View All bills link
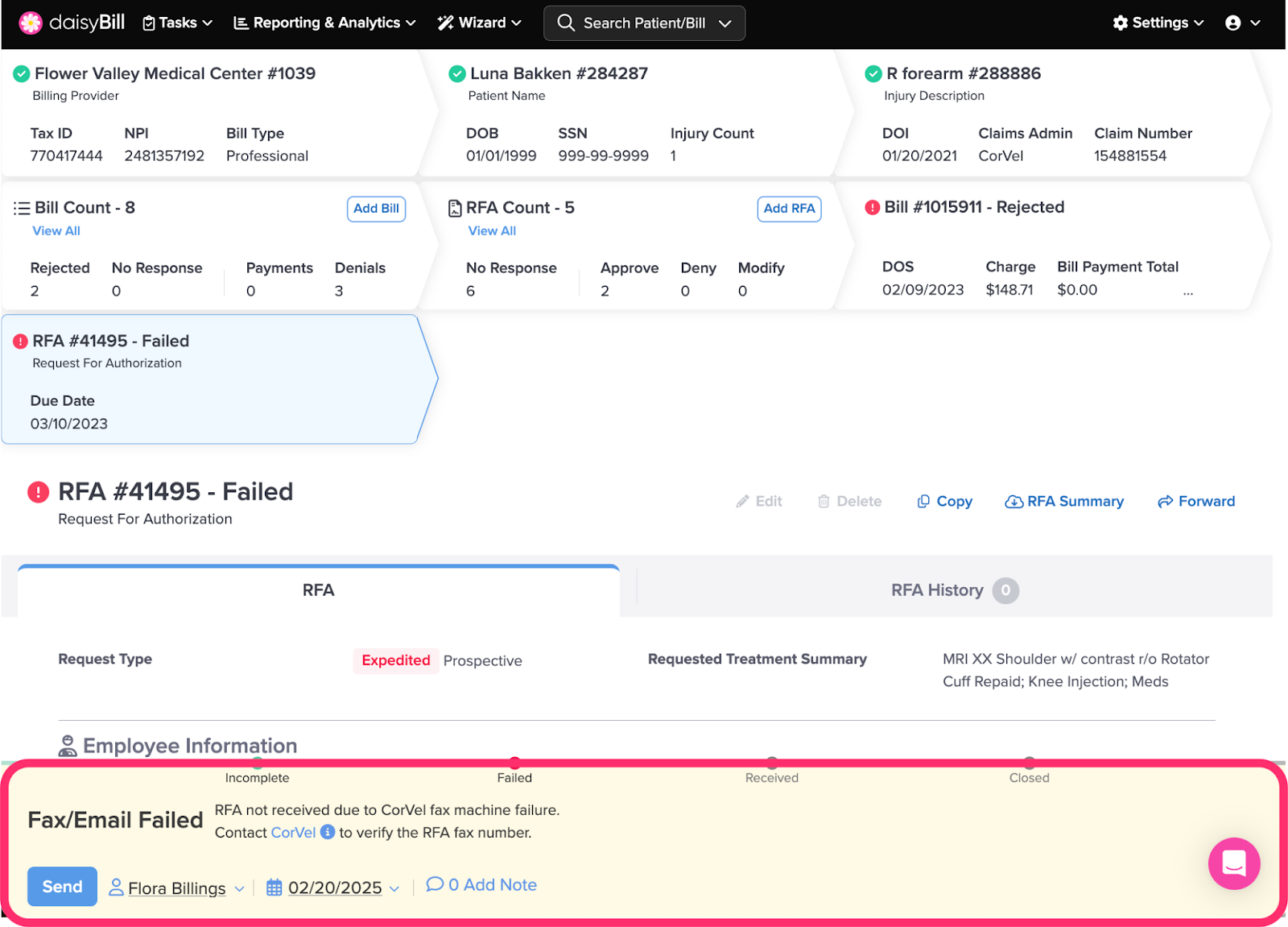This screenshot has width=1288, height=927. tap(56, 231)
